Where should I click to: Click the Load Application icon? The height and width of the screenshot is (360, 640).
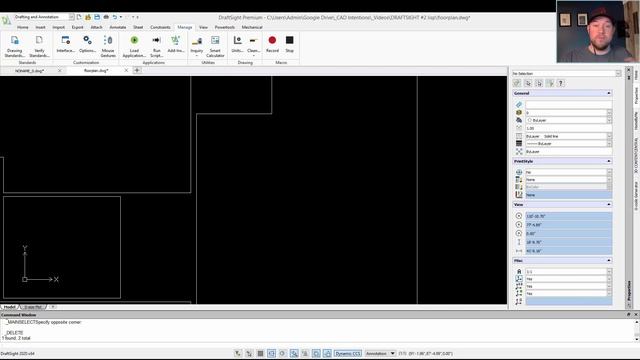pyautogui.click(x=134, y=40)
